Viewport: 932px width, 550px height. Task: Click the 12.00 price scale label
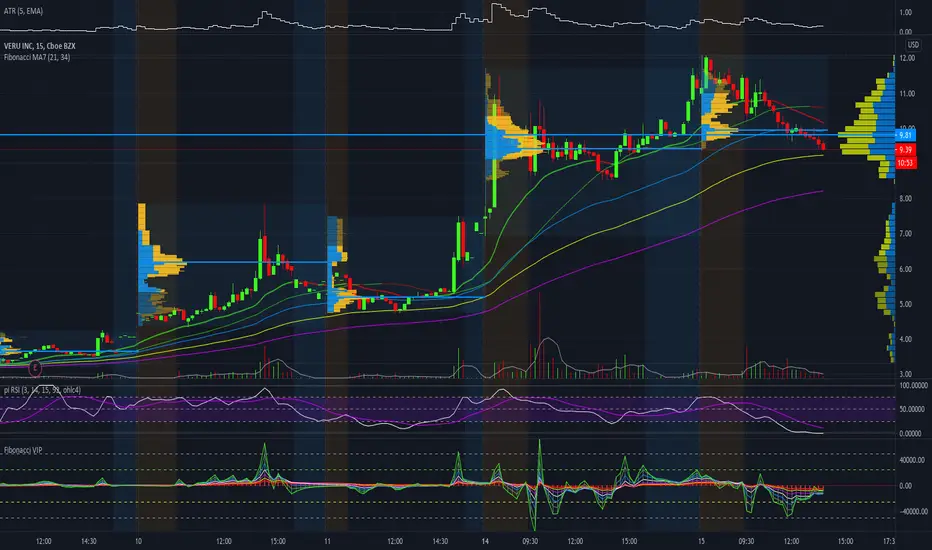click(x=906, y=58)
